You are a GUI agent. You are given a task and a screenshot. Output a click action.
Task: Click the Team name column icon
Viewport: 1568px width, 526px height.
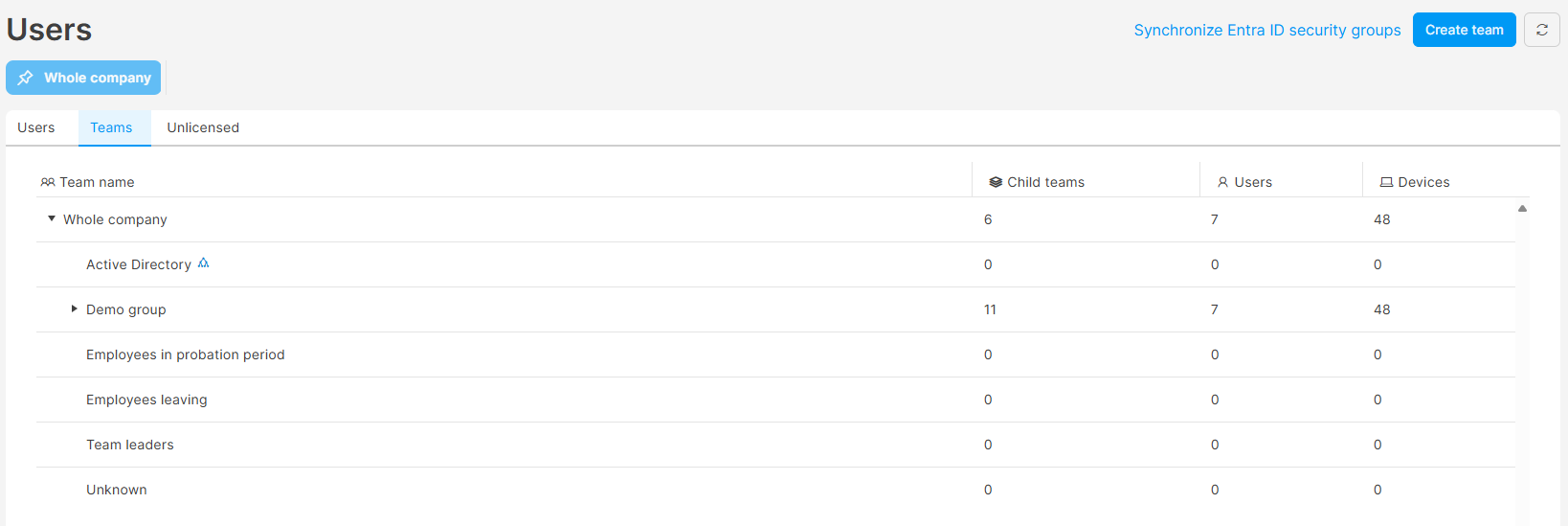[x=48, y=182]
